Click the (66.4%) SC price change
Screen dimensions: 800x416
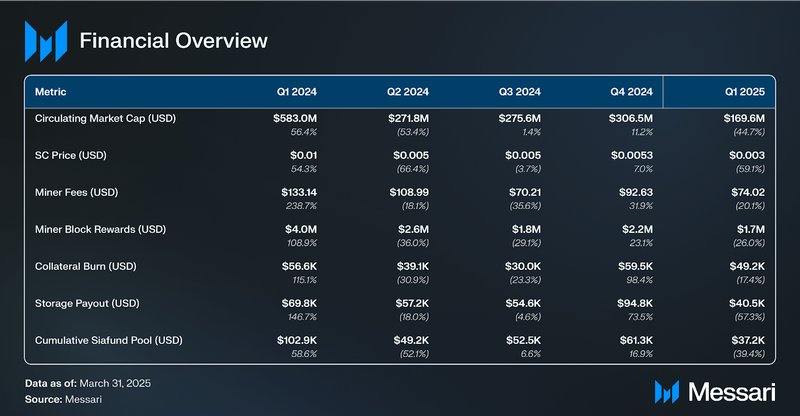[413, 169]
